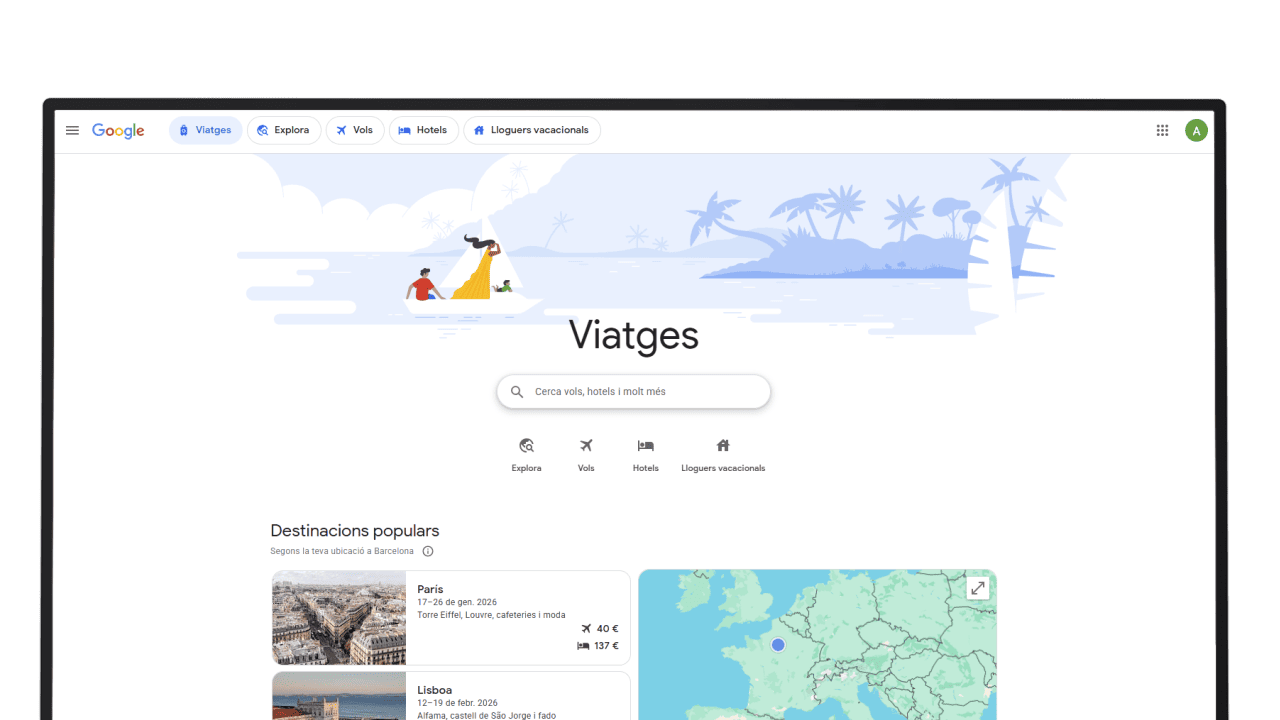Click the Vols airplane icon below search

(x=586, y=446)
